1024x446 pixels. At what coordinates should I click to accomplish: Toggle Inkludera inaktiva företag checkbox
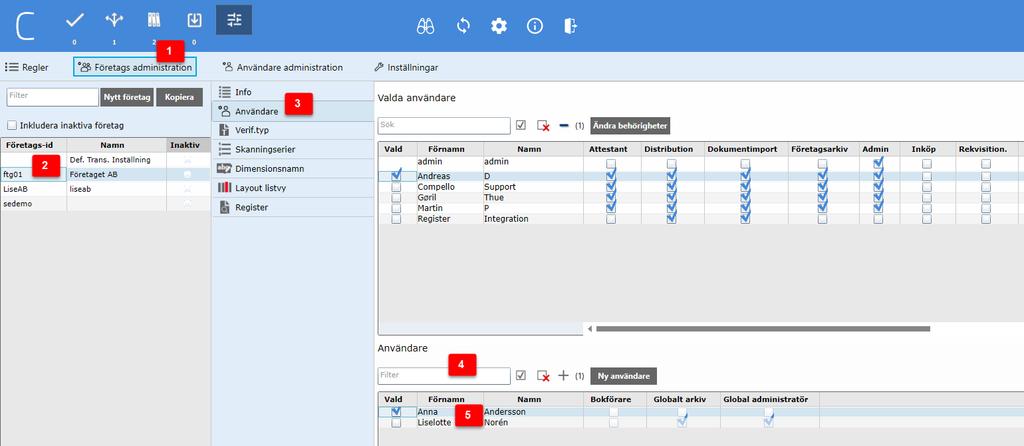12,125
